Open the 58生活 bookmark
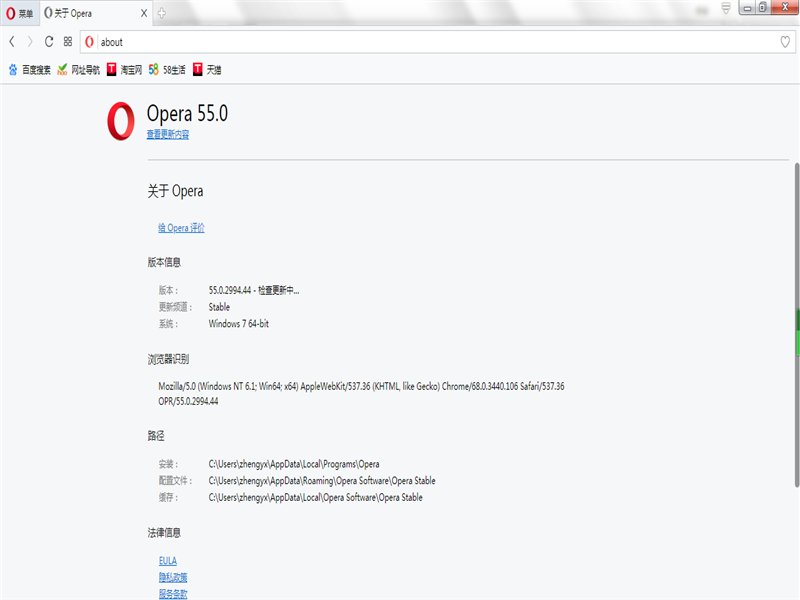The height and width of the screenshot is (600, 800). 167,70
